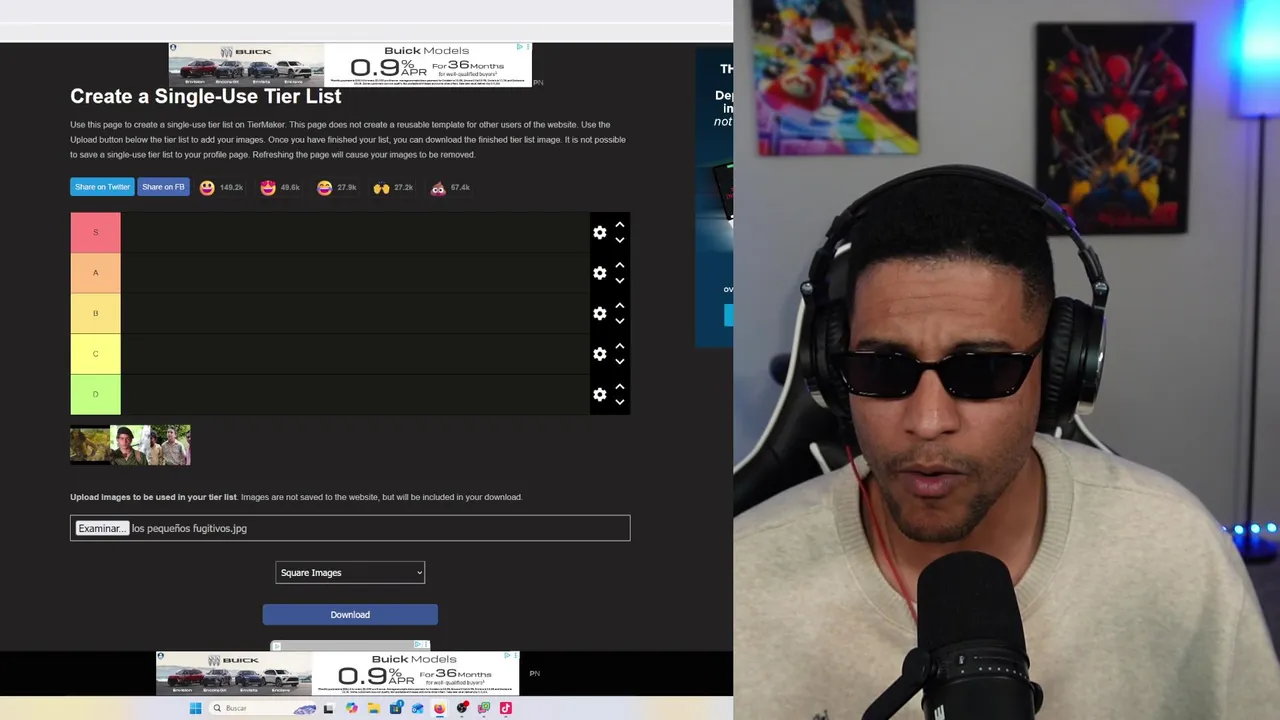Click Share on FB button
This screenshot has width=1280, height=720.
tap(163, 187)
